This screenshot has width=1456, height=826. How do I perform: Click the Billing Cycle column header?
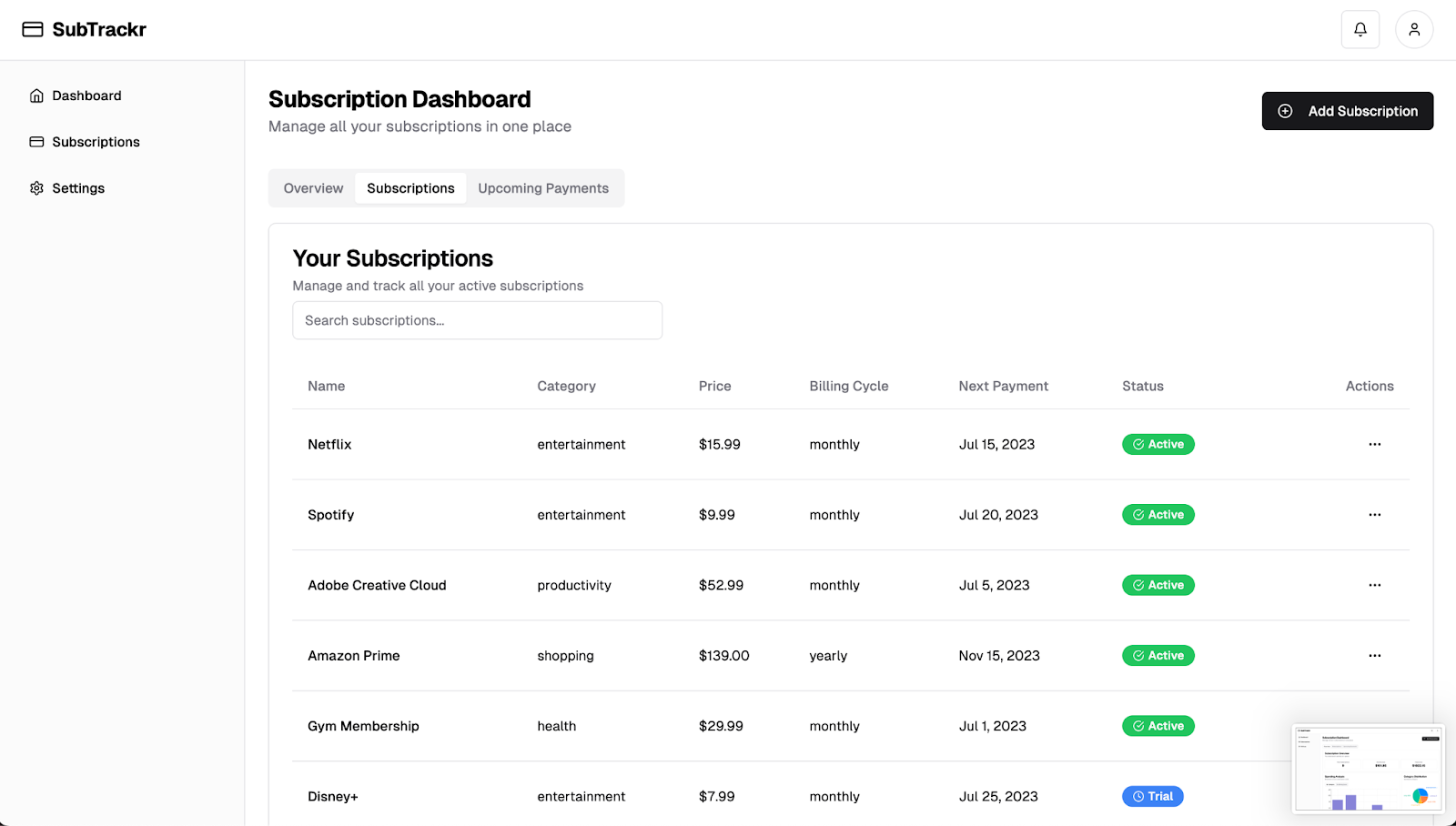click(848, 386)
